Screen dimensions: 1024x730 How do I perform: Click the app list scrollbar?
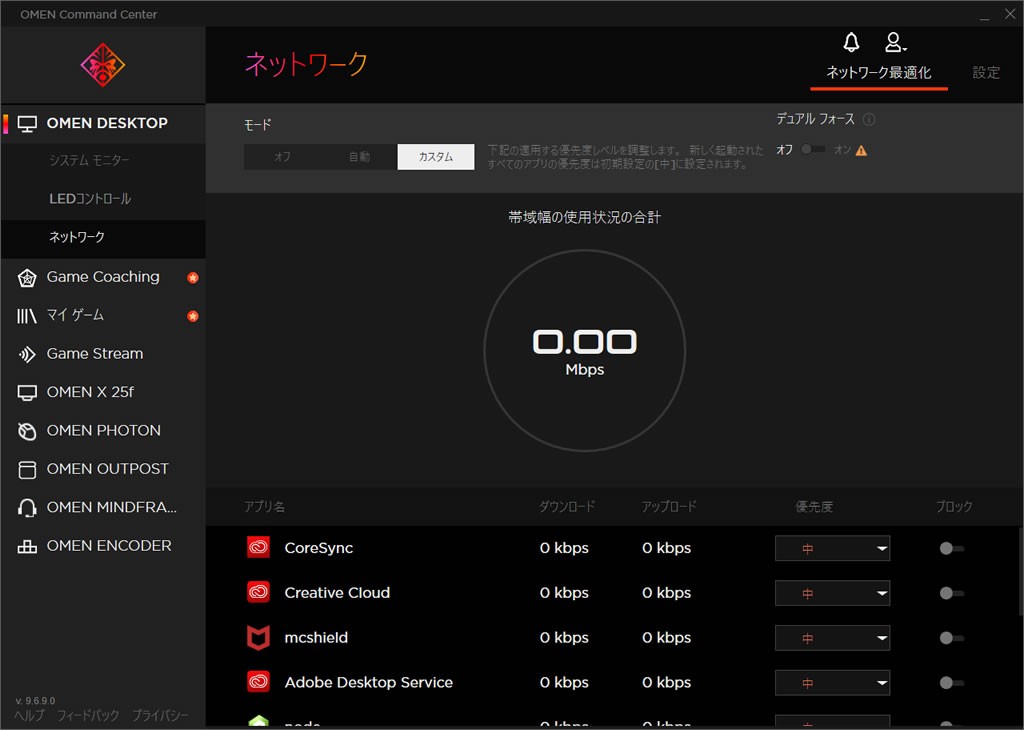1020,571
